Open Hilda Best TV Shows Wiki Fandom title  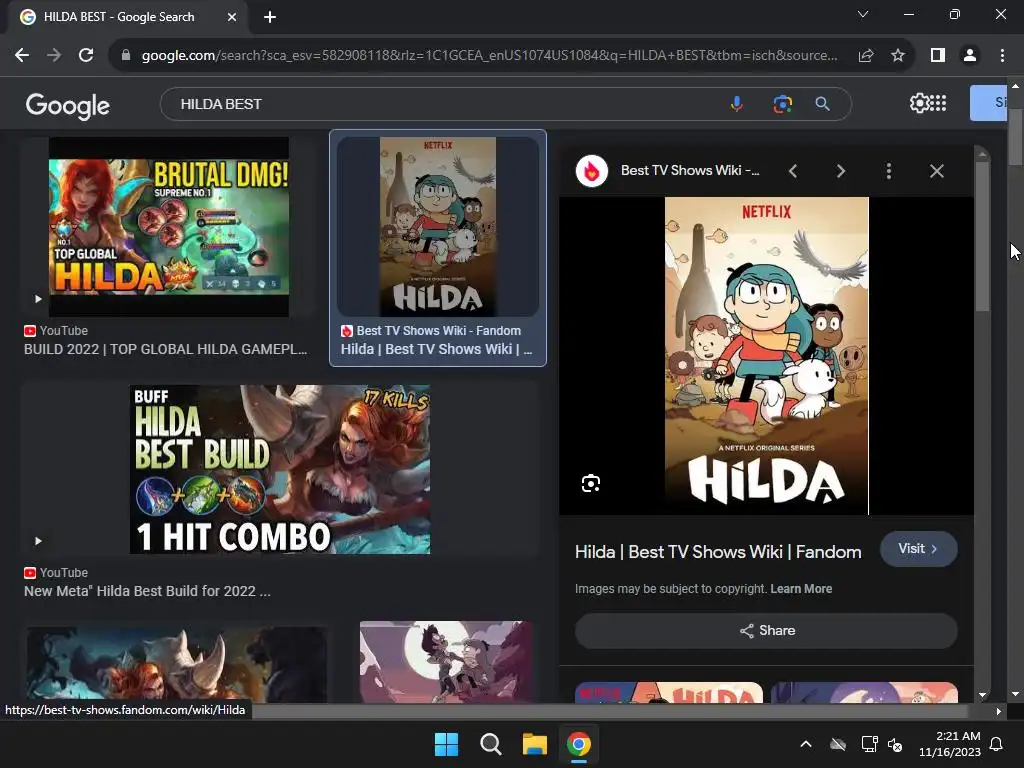coord(718,552)
